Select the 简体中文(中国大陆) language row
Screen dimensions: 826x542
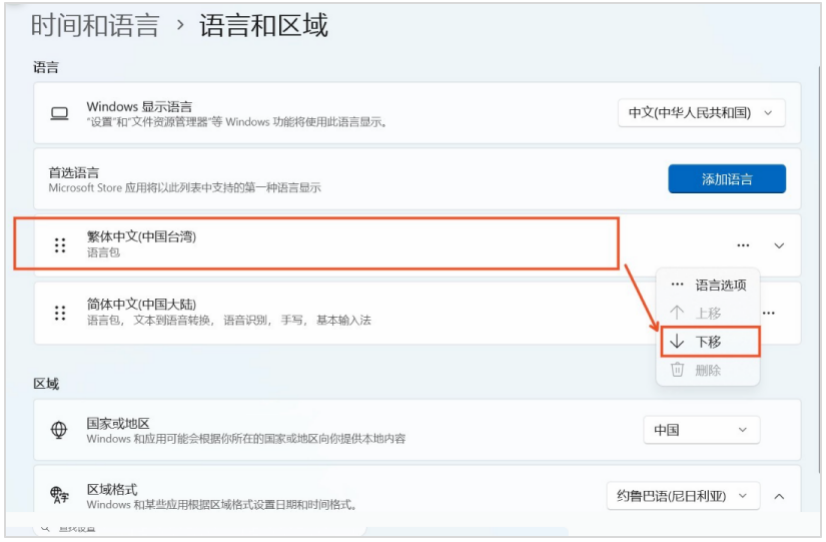point(300,312)
